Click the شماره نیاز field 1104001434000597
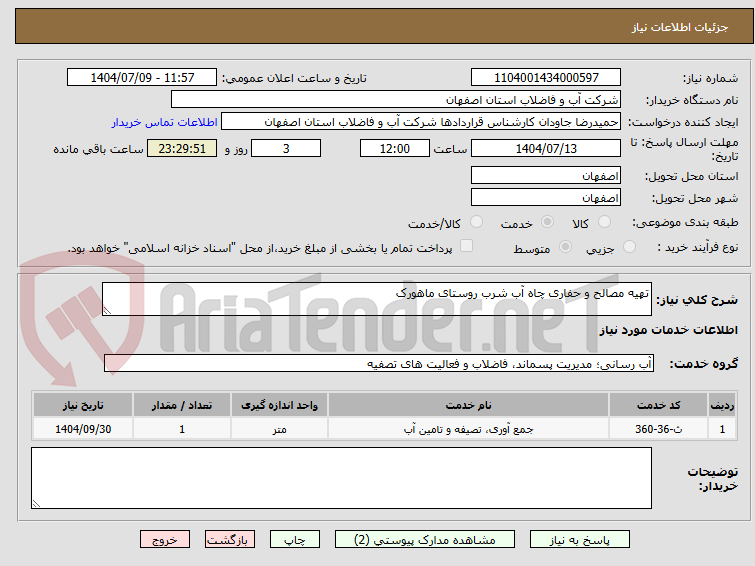The width and height of the screenshot is (755, 566). [546, 78]
